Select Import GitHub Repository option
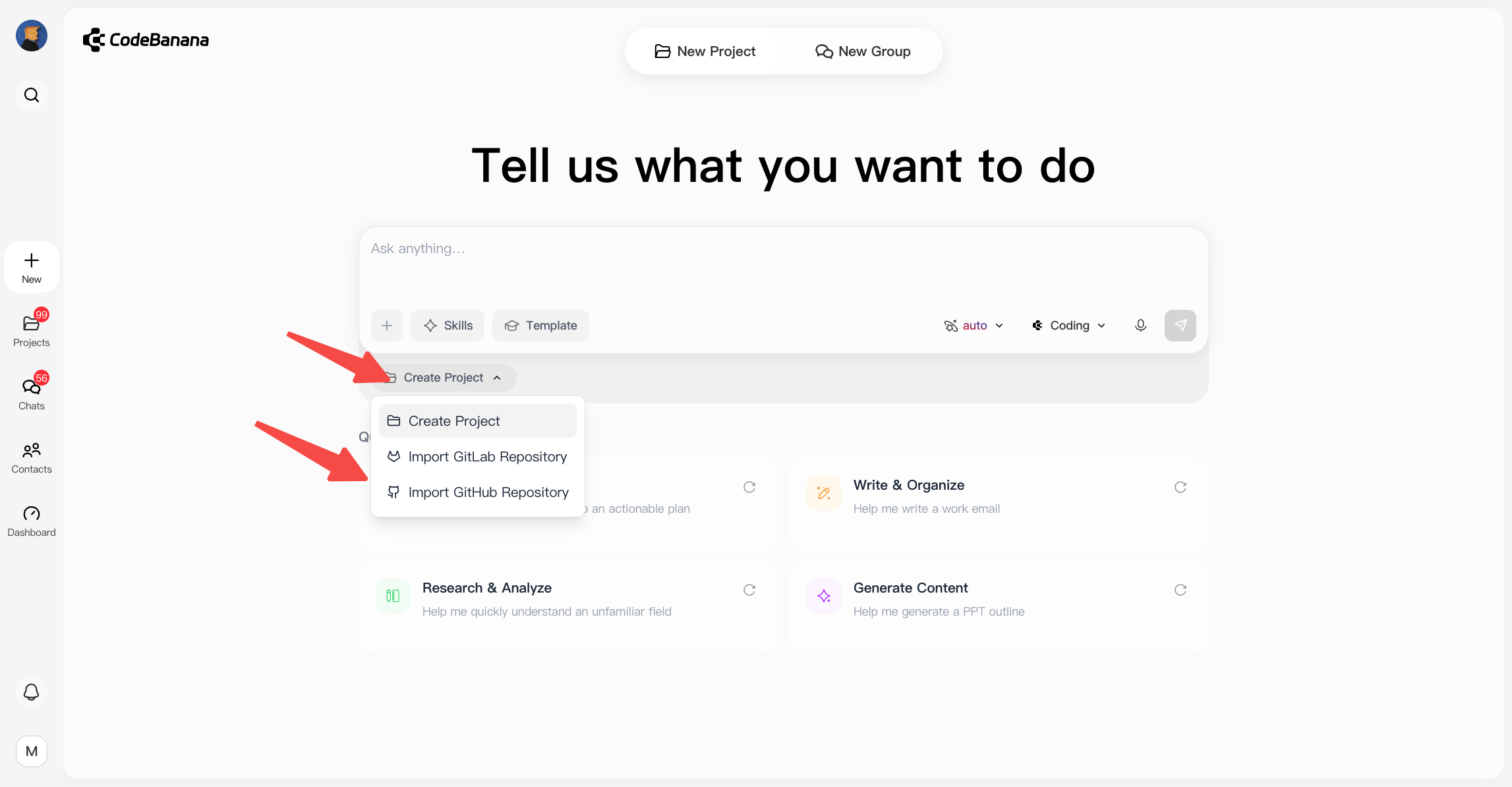 click(x=478, y=492)
